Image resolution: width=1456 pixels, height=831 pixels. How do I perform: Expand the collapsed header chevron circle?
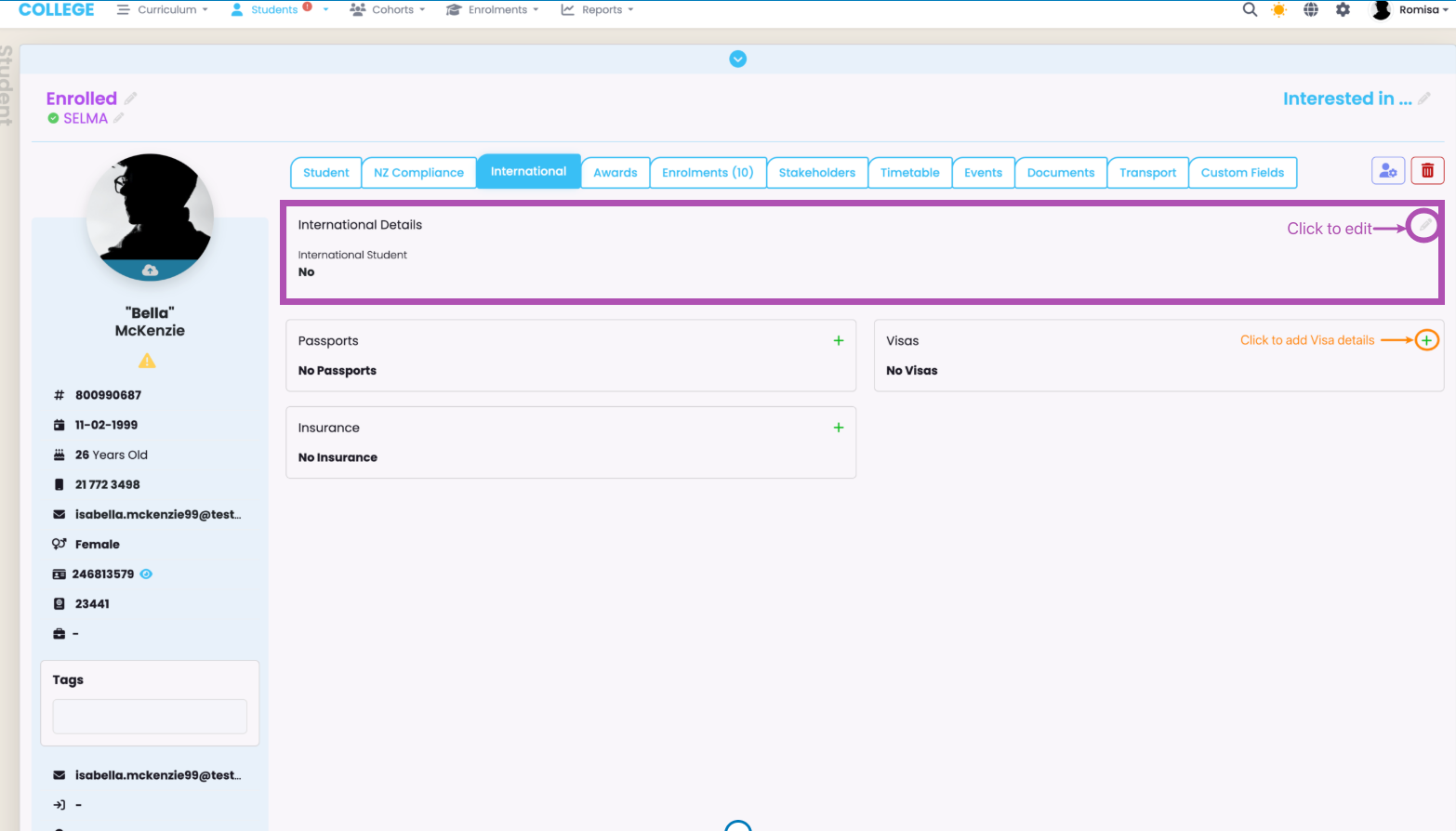pos(737,59)
